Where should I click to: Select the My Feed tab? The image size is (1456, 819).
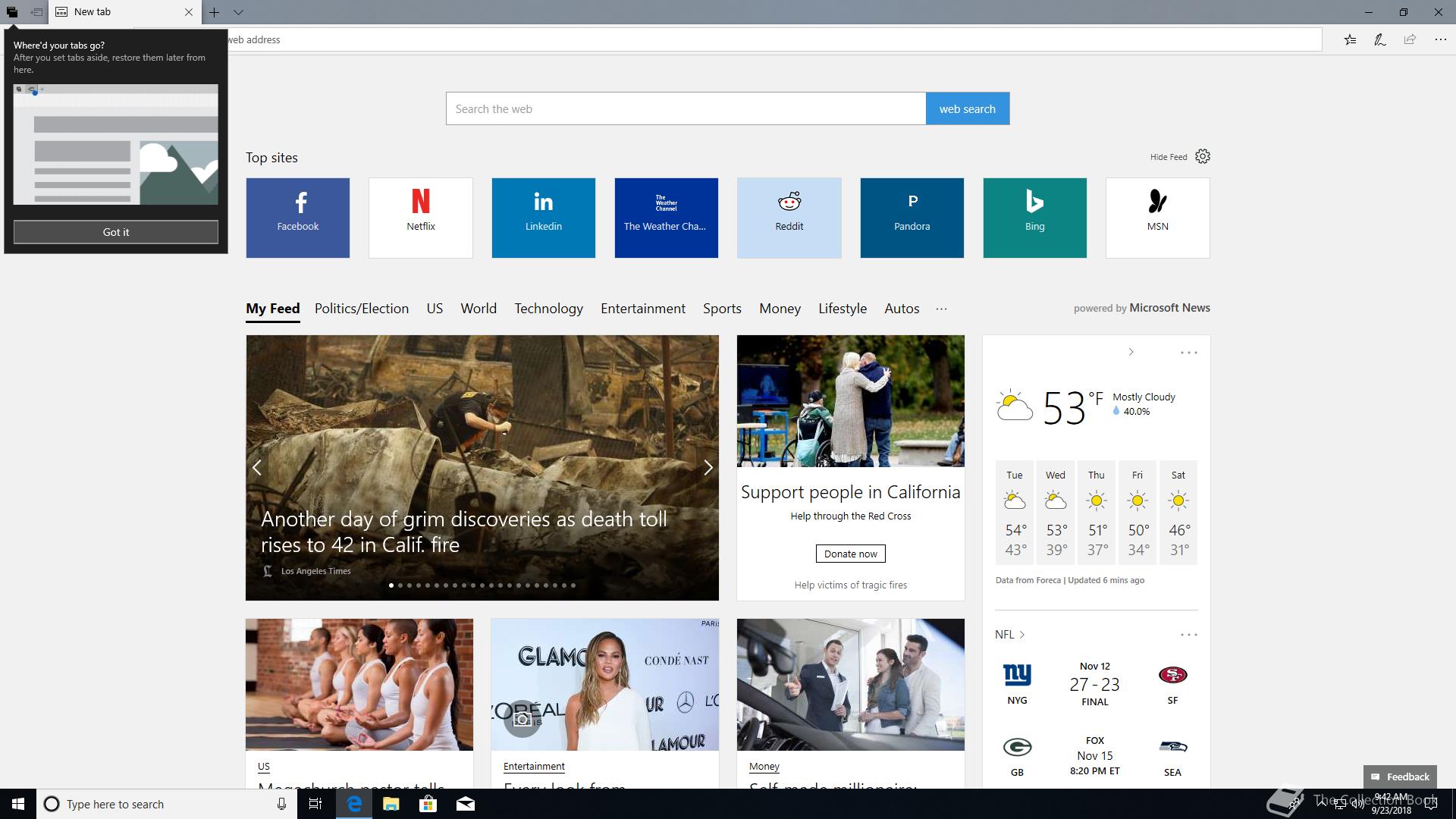tap(273, 309)
